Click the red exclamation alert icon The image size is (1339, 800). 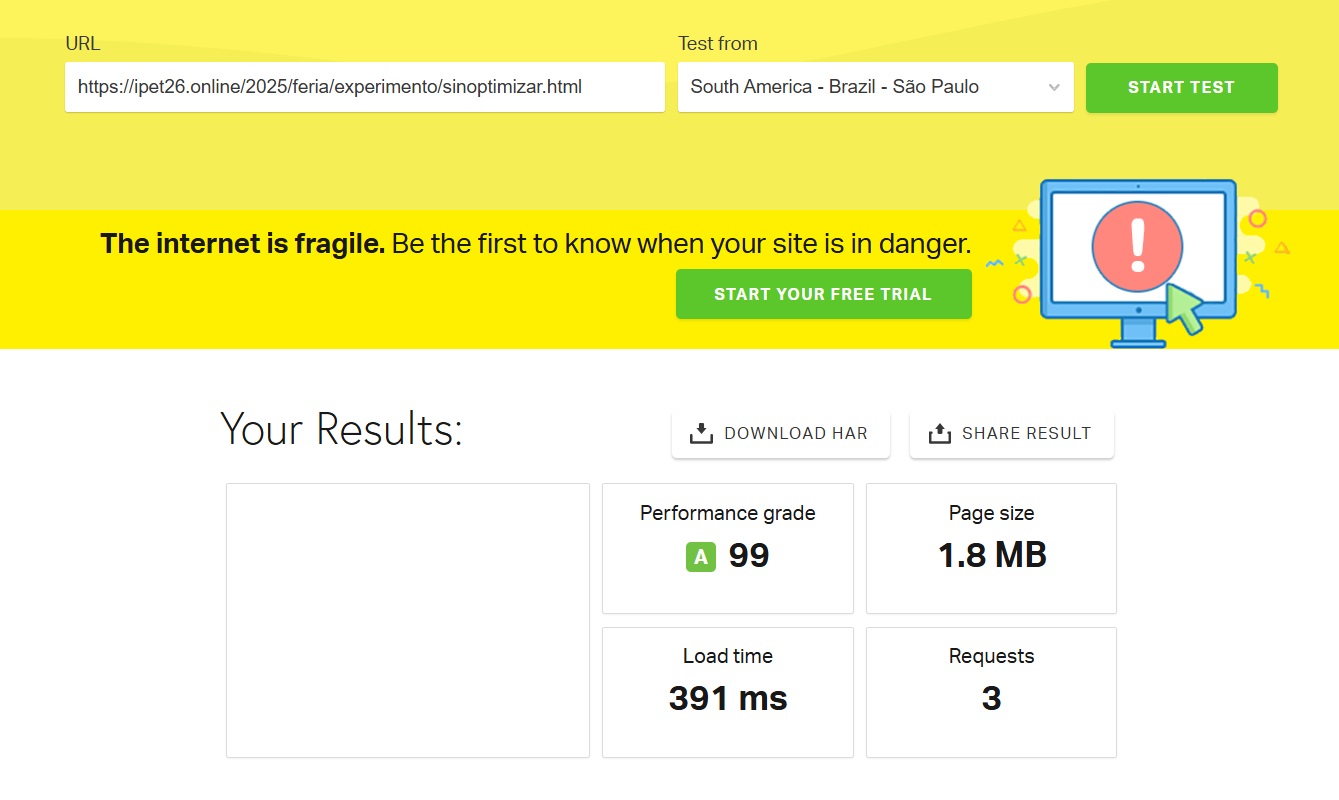pos(1137,245)
